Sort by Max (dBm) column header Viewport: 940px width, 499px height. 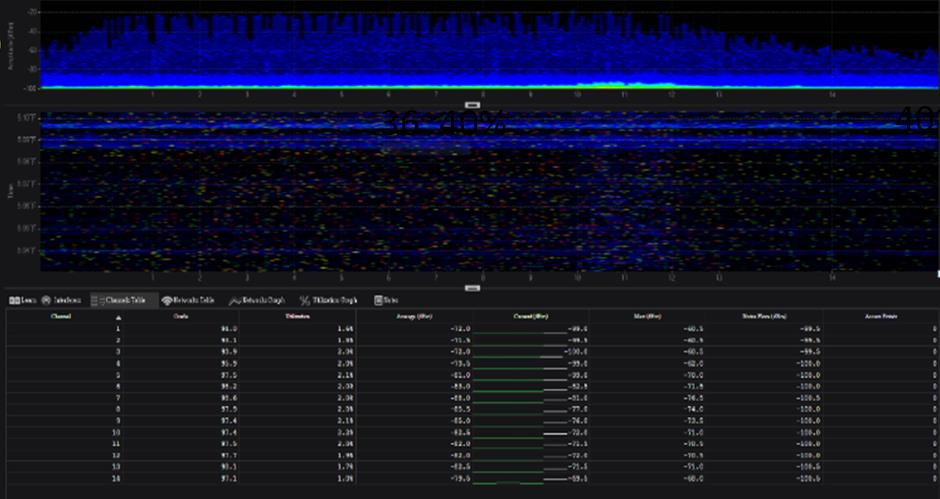(647, 316)
